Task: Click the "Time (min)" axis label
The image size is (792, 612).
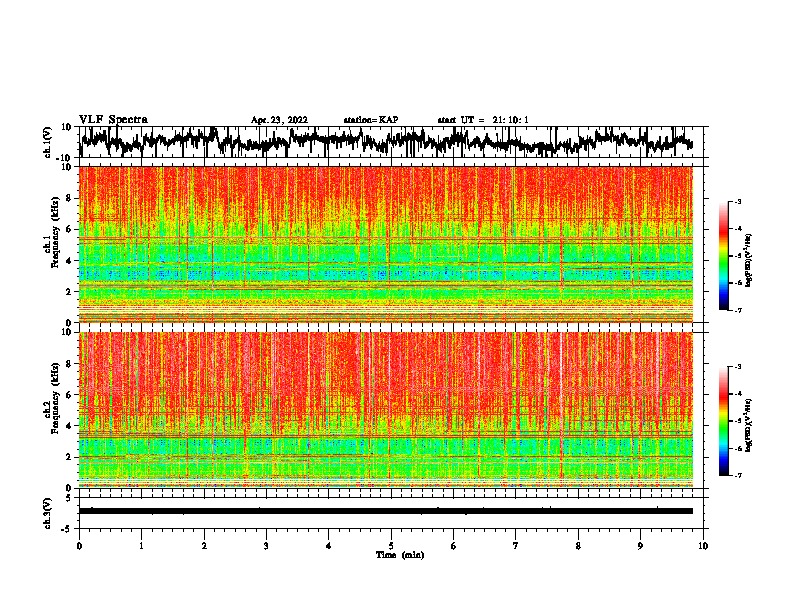Action: [400, 555]
